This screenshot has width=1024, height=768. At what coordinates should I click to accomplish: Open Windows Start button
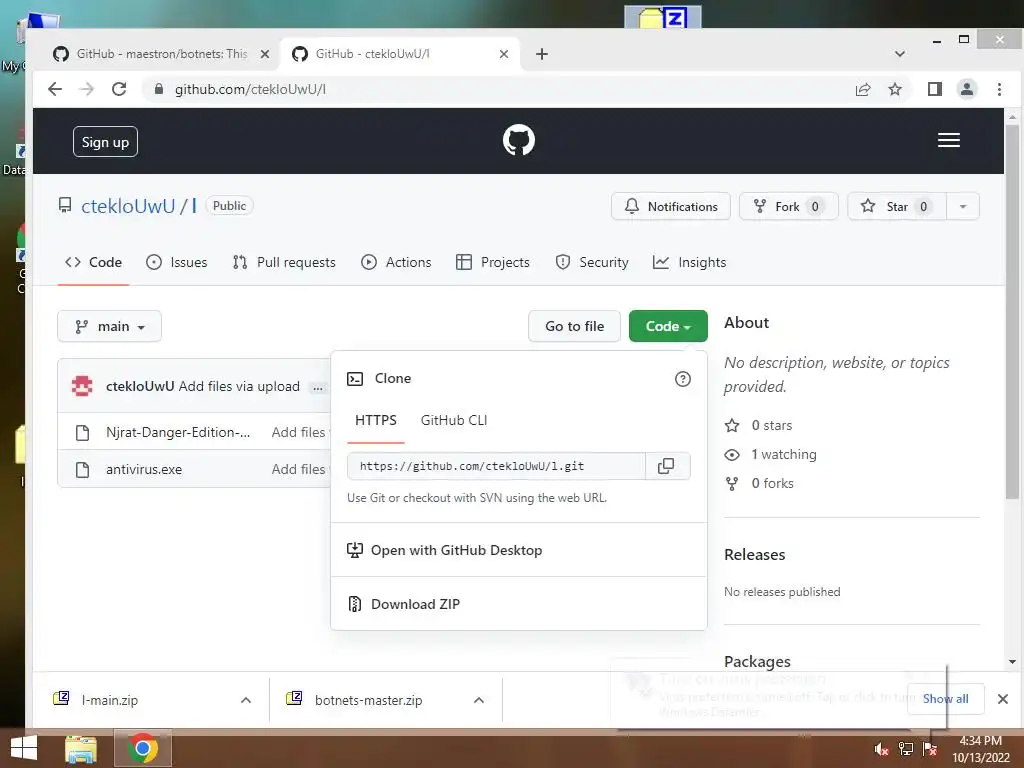coord(24,748)
